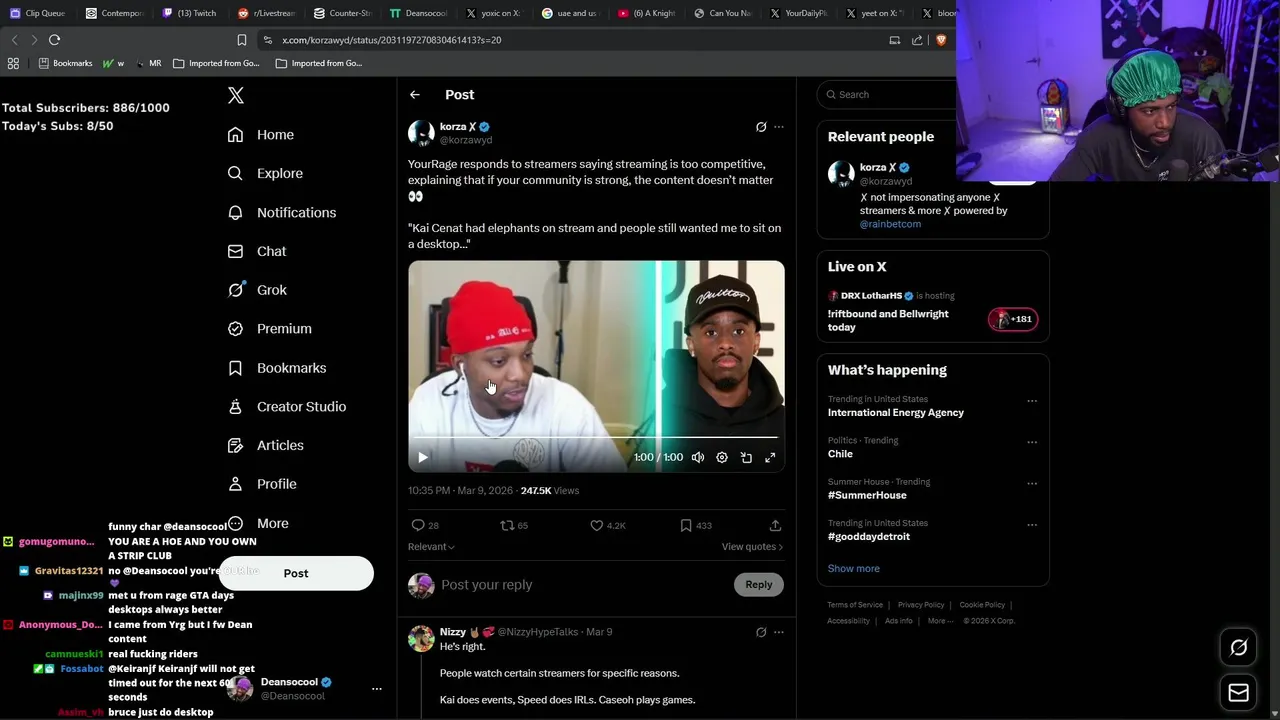Open the MR bookmark in bookmarks bar
The image size is (1280, 720).
(147, 63)
